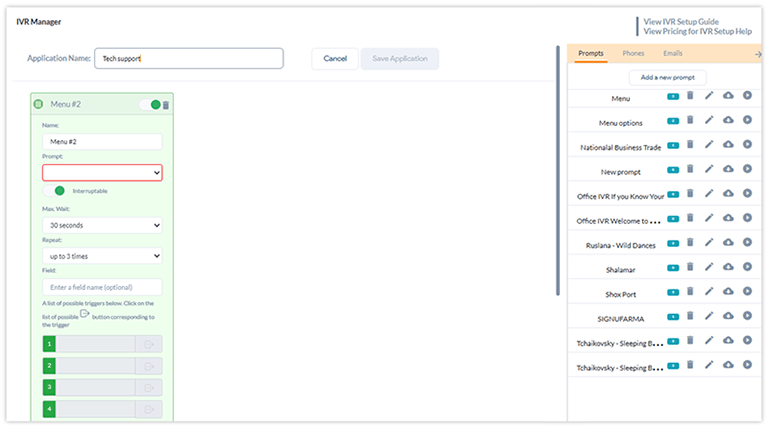Open the Prompt dropdown
This screenshot has width=768, height=430.
pyautogui.click(x=102, y=173)
